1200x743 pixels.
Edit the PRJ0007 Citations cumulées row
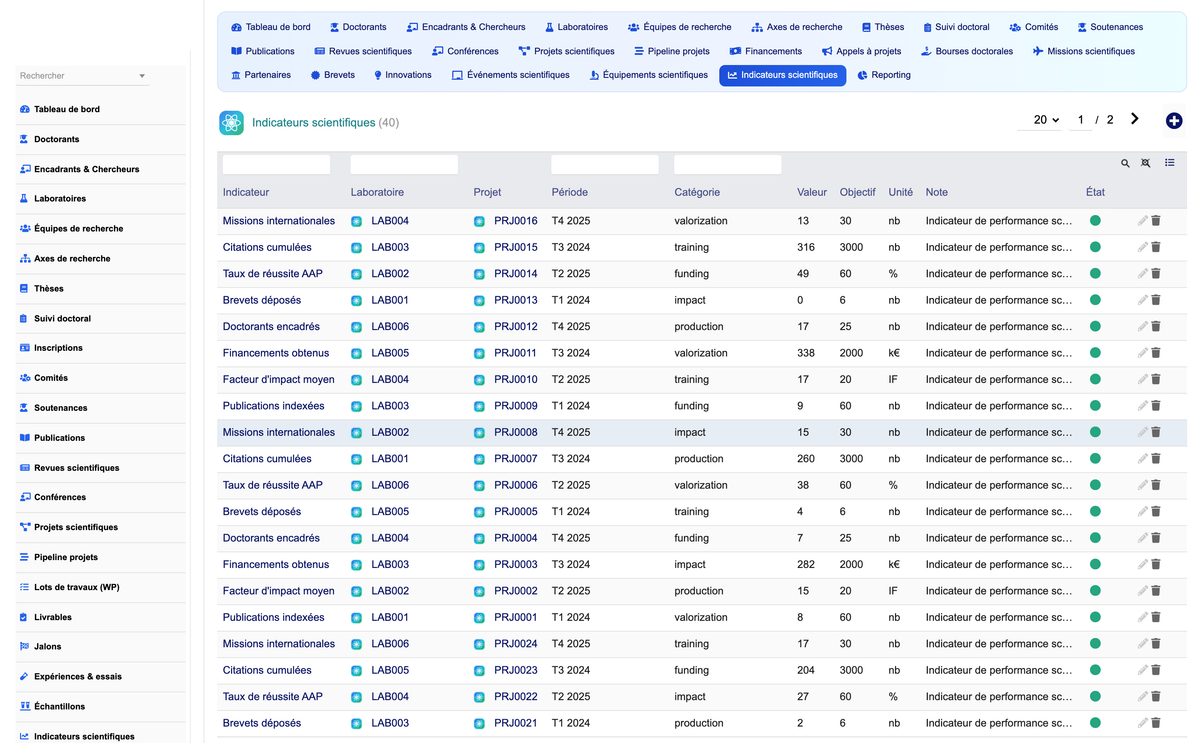click(1142, 459)
